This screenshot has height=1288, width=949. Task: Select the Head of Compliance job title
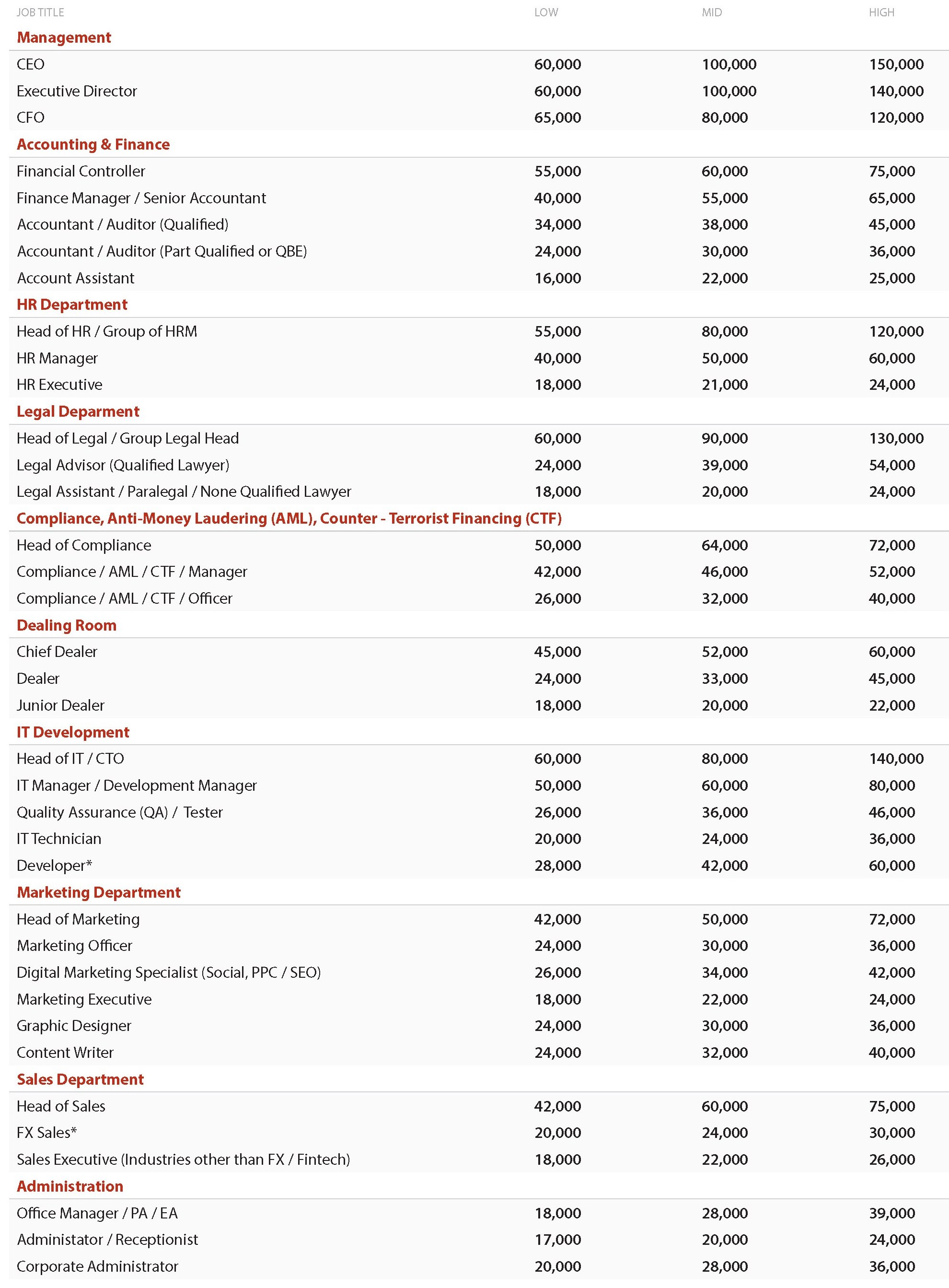pyautogui.click(x=84, y=545)
